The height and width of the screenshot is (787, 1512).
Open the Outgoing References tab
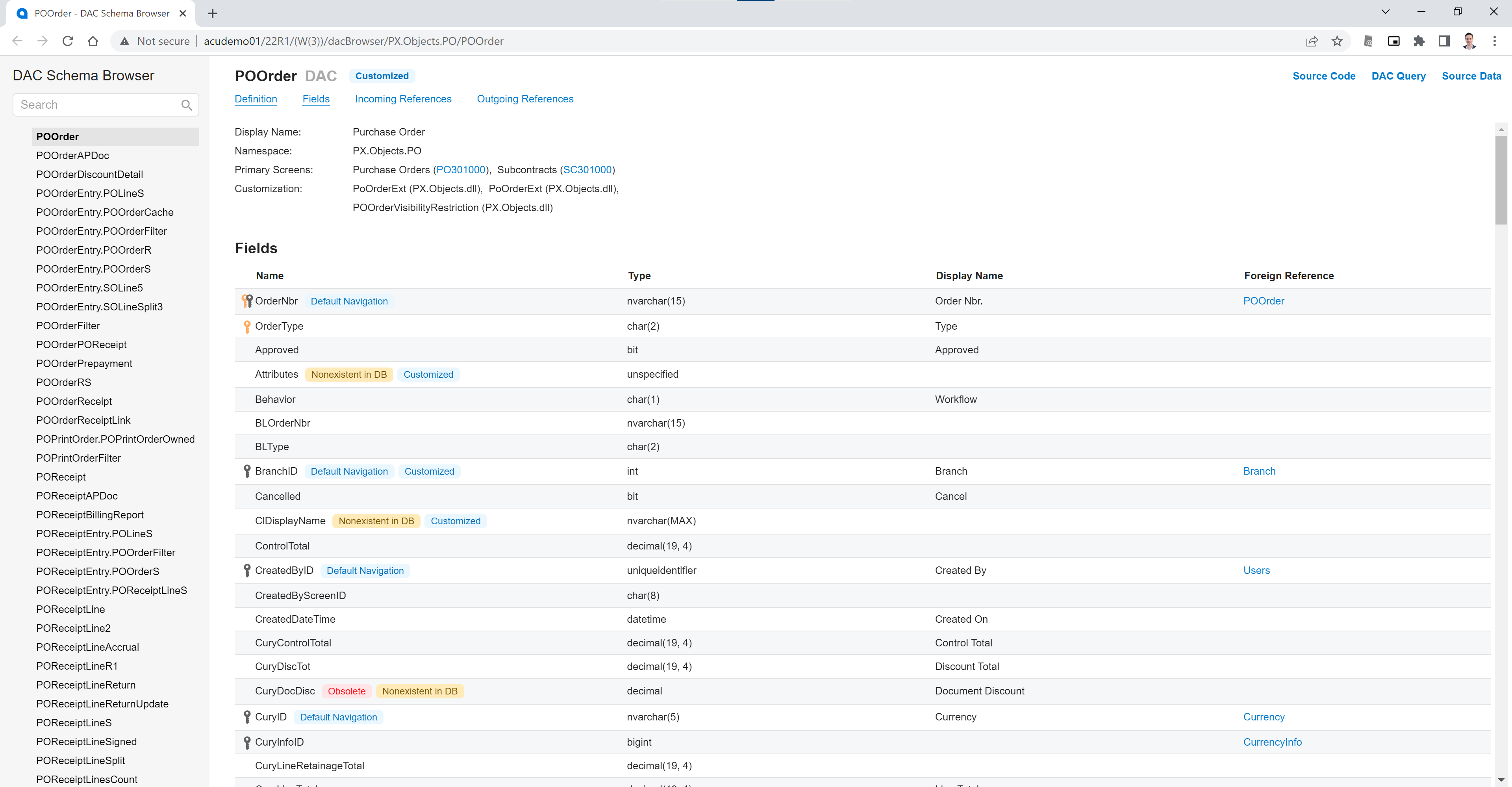click(x=525, y=98)
